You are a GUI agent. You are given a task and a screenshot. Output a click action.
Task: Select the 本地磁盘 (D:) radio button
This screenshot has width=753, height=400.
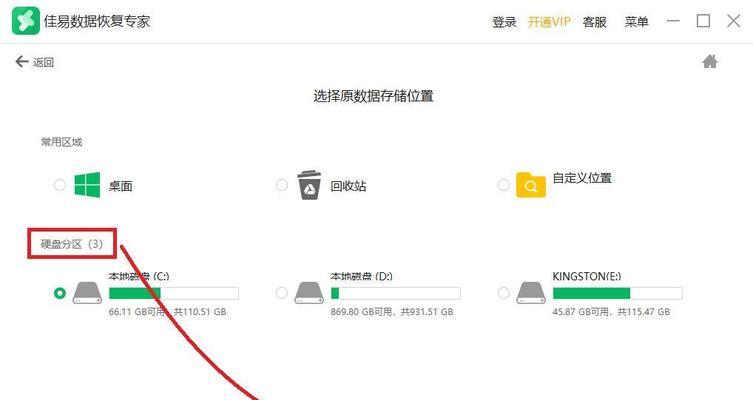(x=282, y=292)
